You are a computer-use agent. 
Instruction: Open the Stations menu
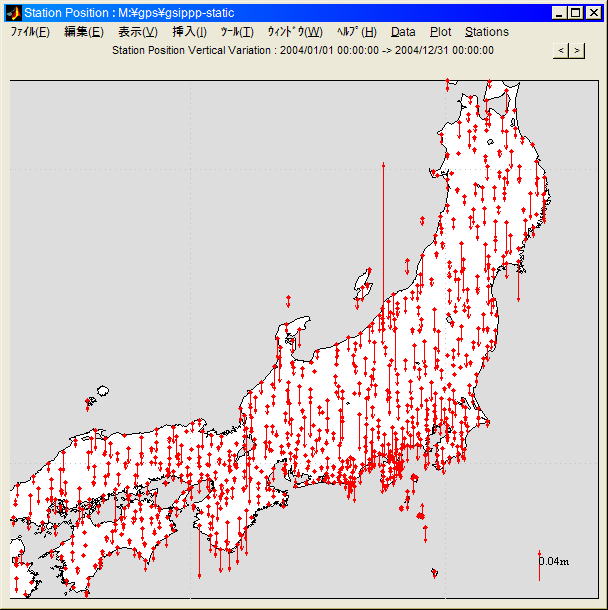486,32
